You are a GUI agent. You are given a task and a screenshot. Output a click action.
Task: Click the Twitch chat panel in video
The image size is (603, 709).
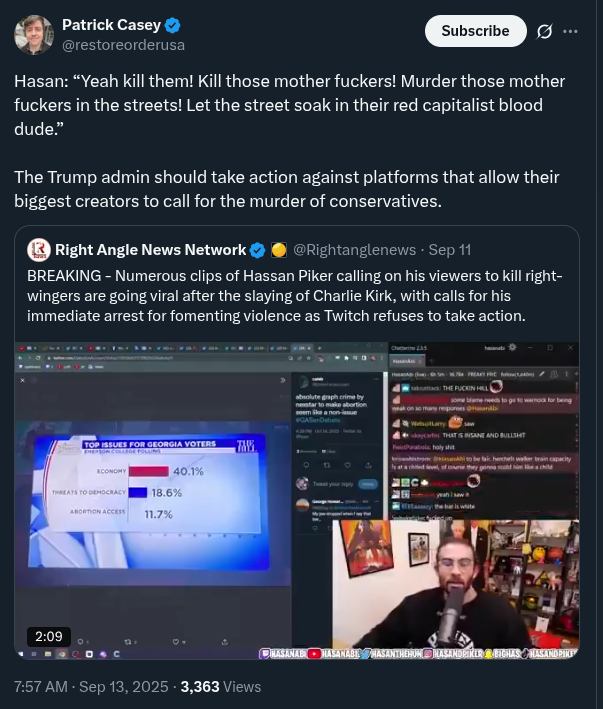[484, 431]
